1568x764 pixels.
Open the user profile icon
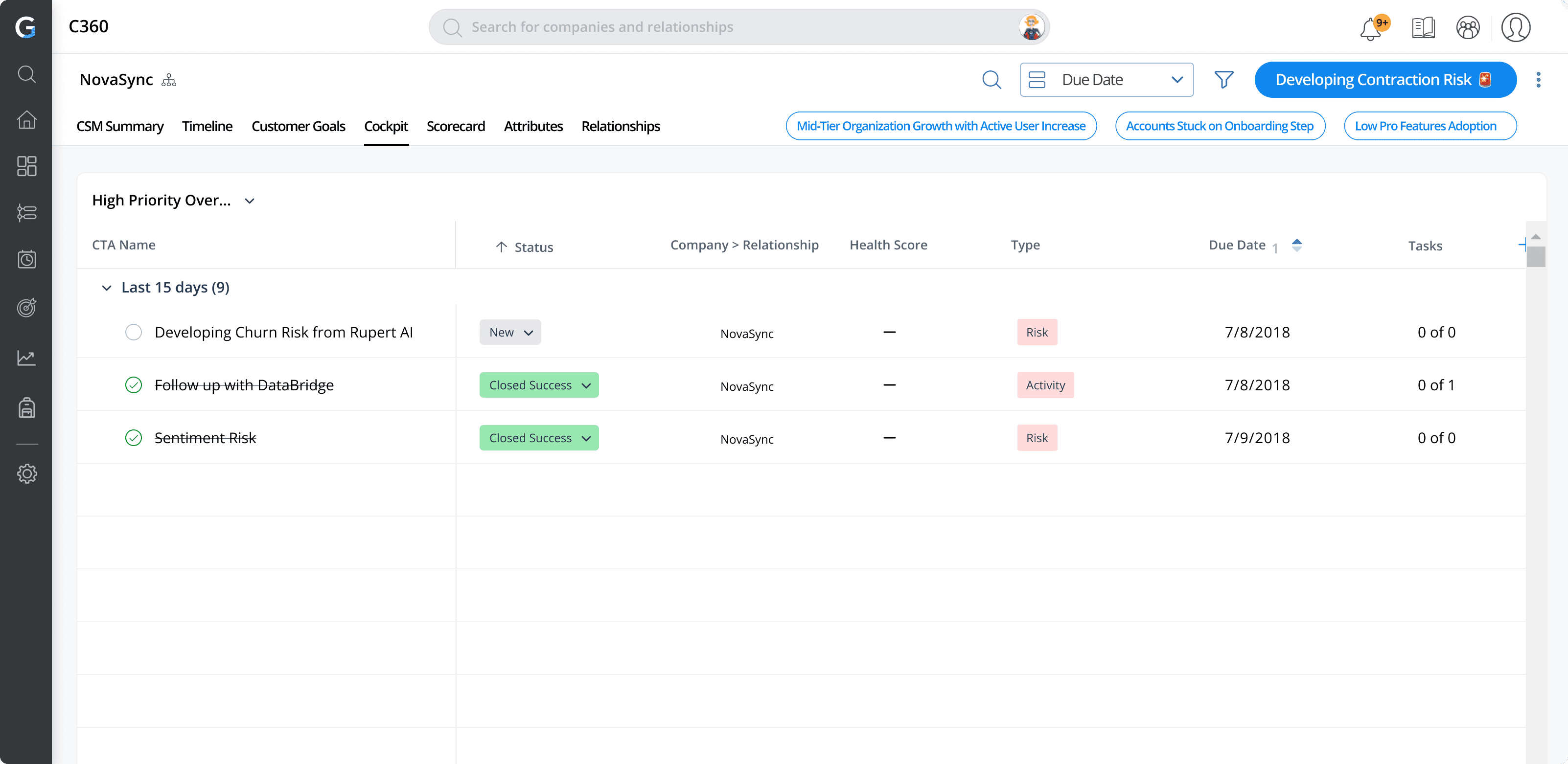click(x=1515, y=27)
